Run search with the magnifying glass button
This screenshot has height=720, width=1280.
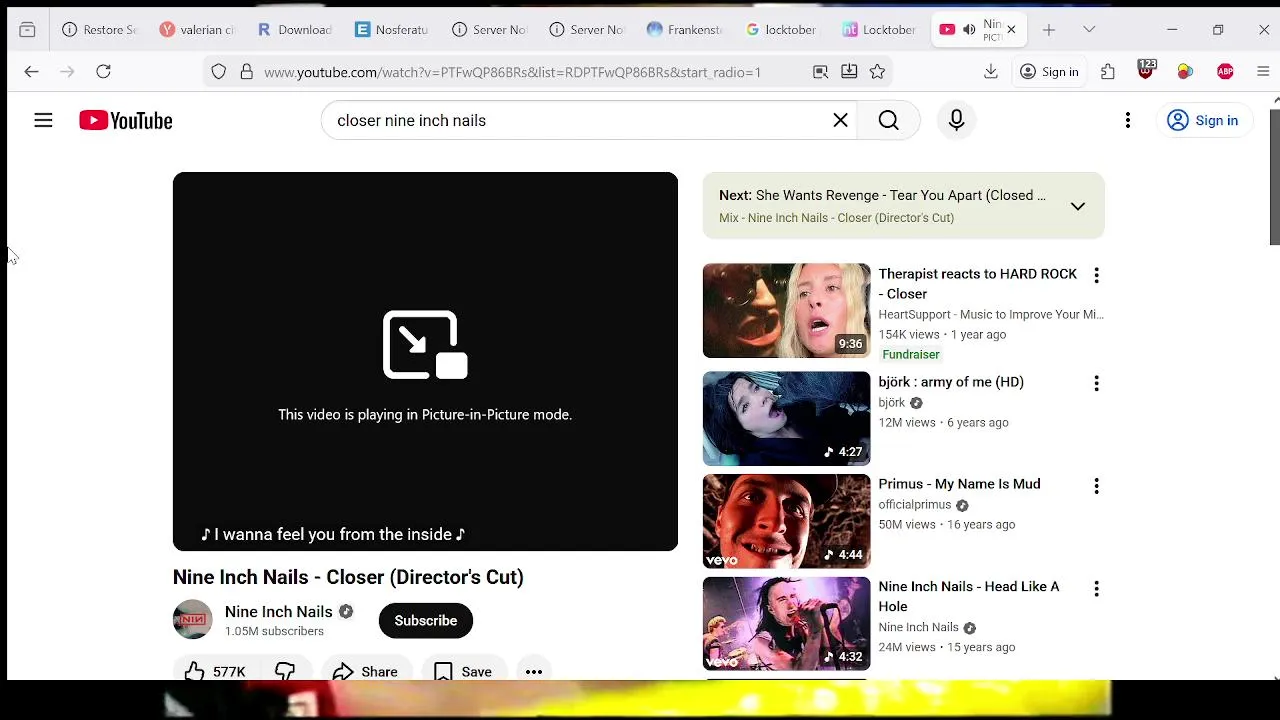click(x=888, y=120)
